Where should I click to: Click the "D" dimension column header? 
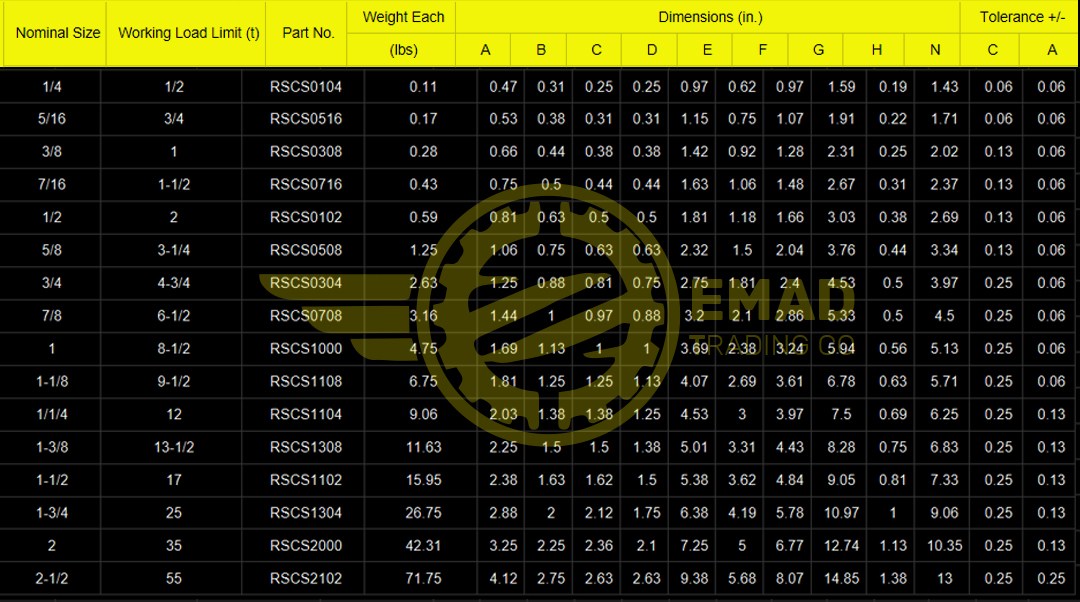point(652,50)
